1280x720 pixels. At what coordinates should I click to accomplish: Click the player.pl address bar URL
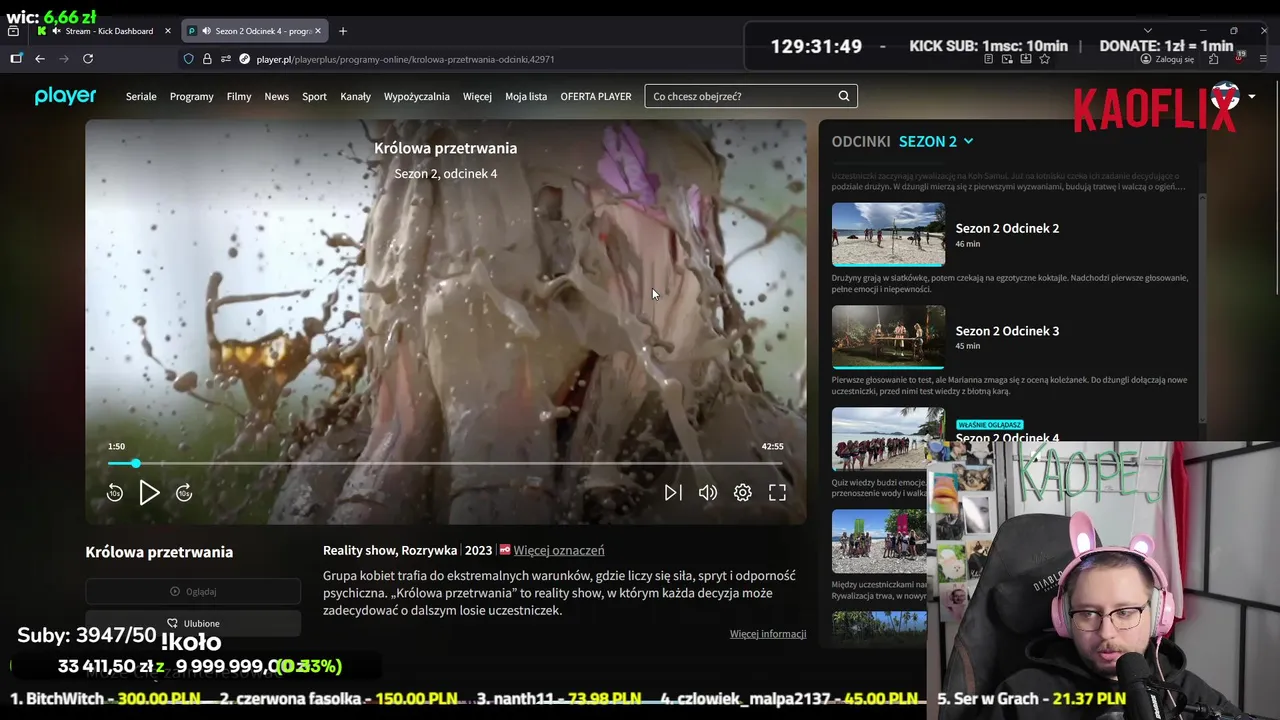click(x=405, y=59)
